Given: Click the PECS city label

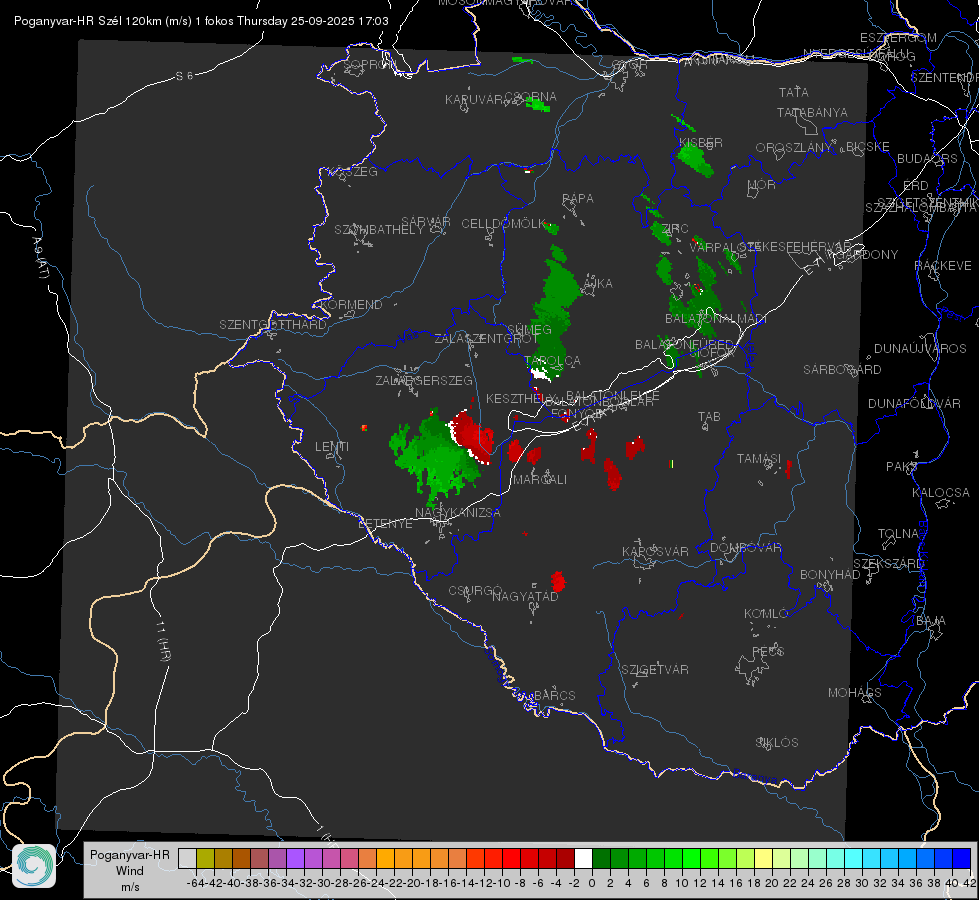Looking at the screenshot, I should click(767, 651).
